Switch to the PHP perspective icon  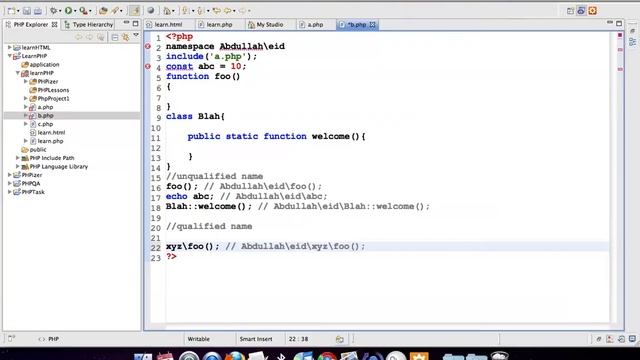pyautogui.click(x=581, y=11)
